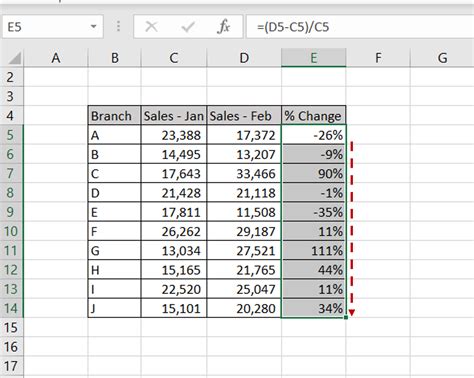Click the % Change header cell
Screen dimensions: 474x378
[313, 116]
